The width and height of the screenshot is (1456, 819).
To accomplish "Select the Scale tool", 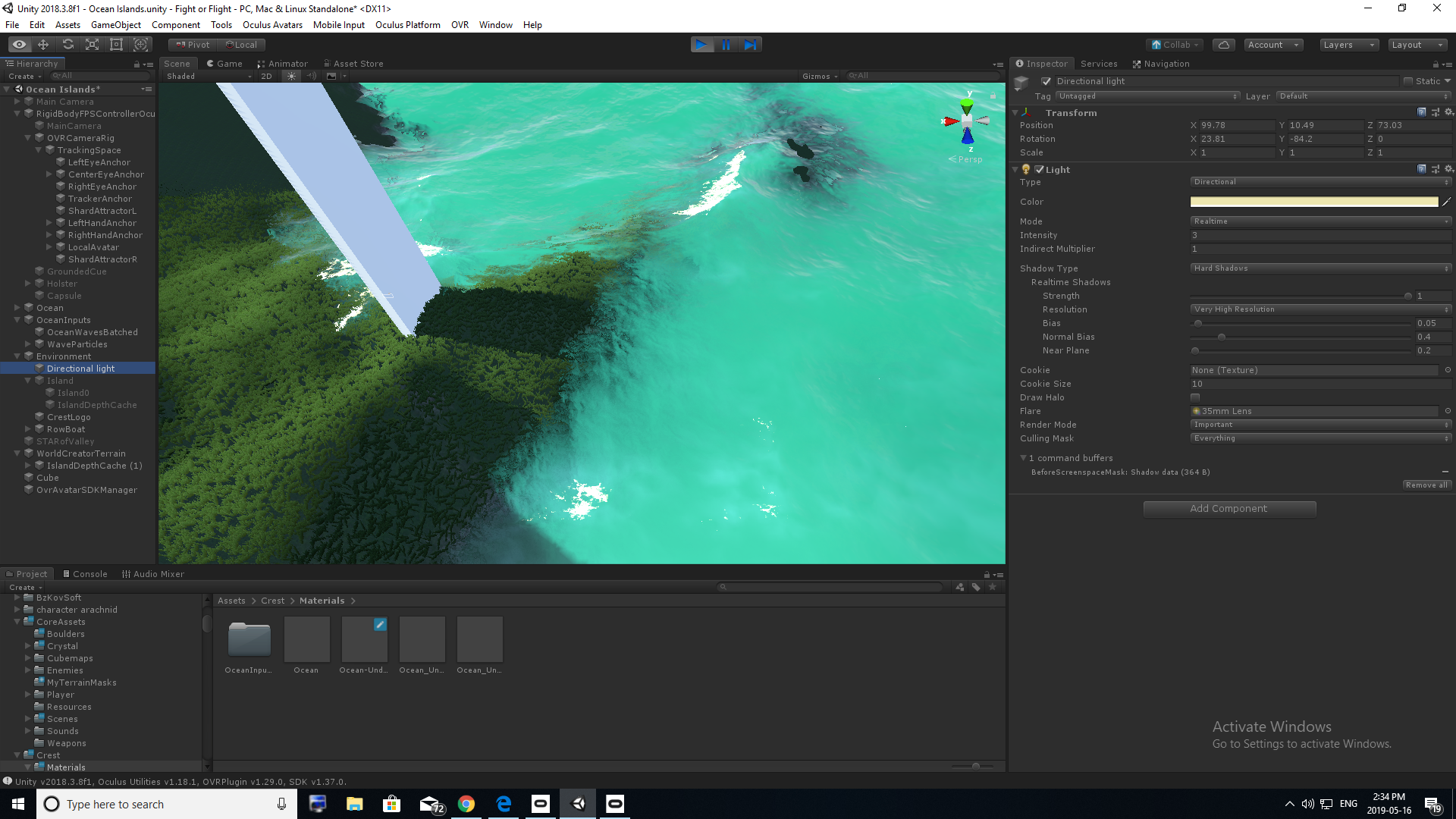I will pos(92,45).
